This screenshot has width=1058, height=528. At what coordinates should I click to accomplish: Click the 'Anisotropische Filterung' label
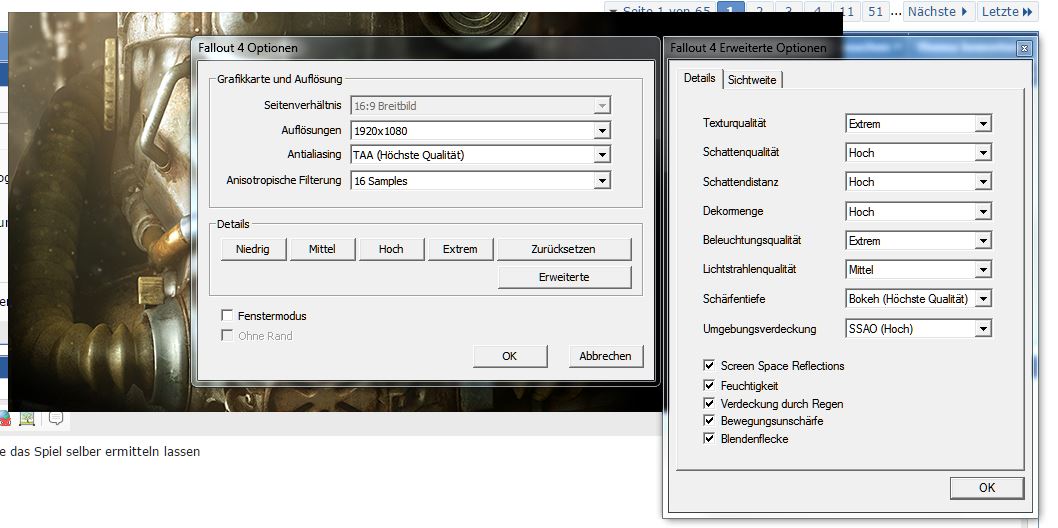284,180
